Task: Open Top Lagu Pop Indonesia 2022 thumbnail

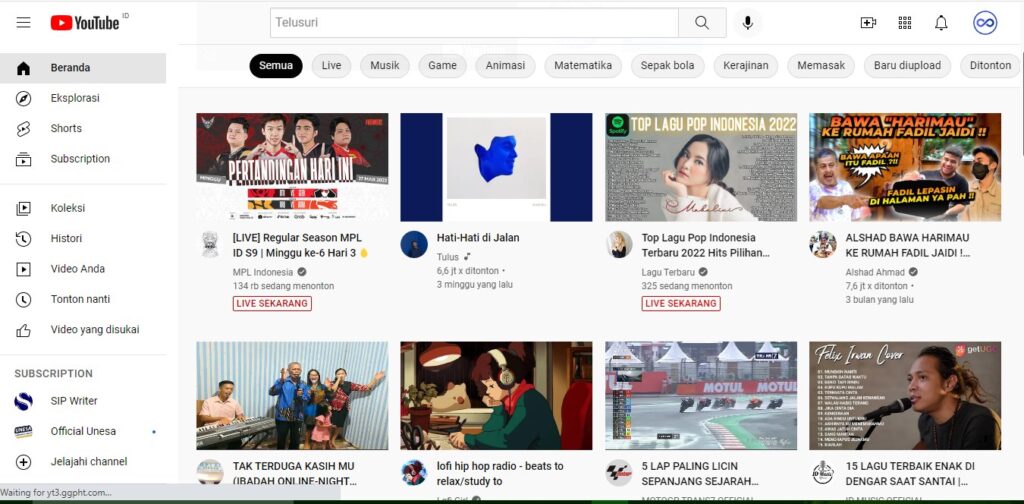Action: click(x=701, y=167)
